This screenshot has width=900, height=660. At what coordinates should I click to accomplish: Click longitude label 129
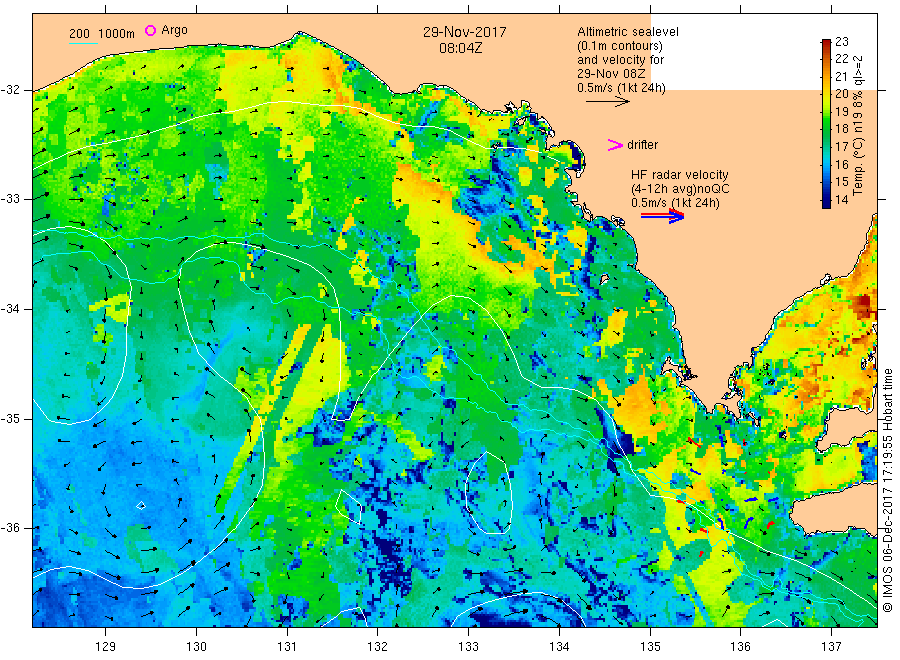(106, 647)
